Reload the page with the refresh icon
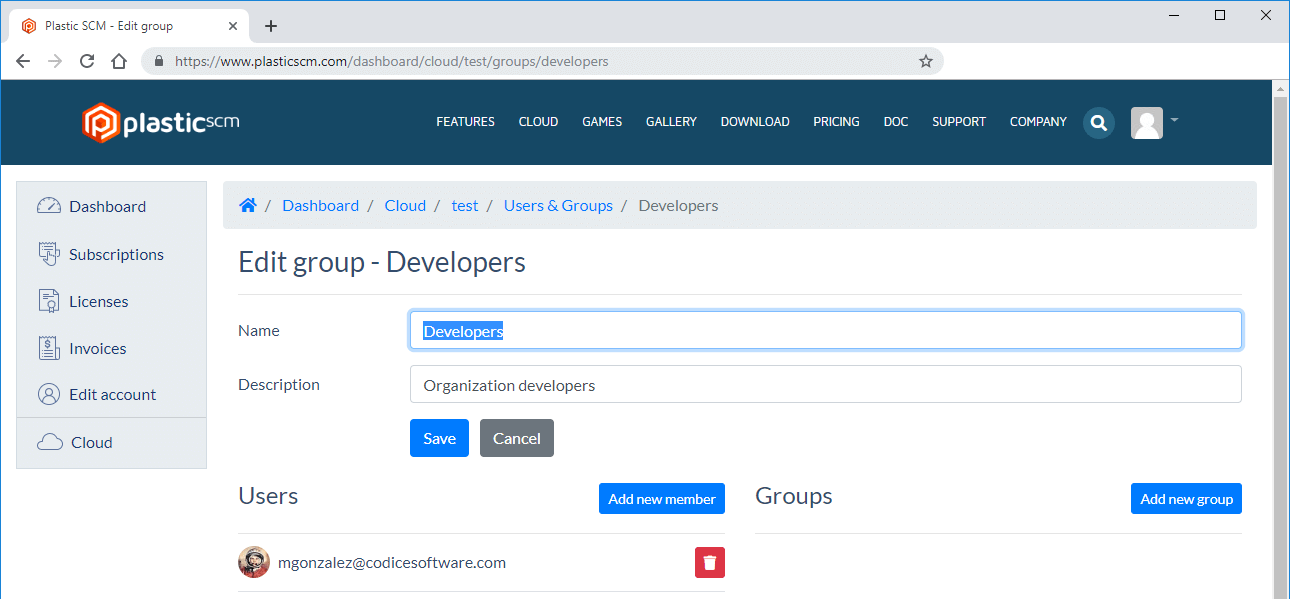The height and width of the screenshot is (599, 1290). point(87,61)
